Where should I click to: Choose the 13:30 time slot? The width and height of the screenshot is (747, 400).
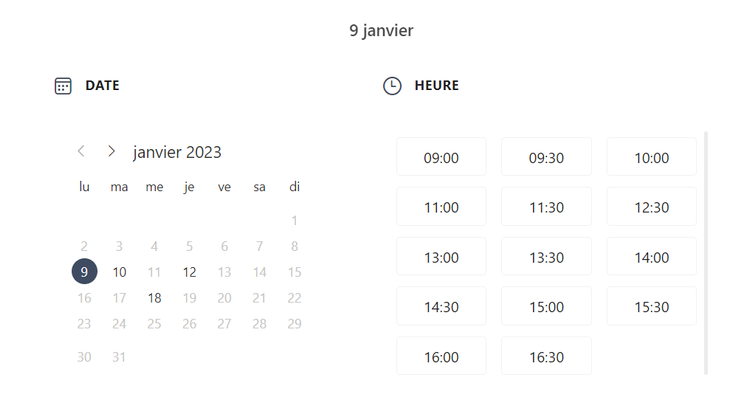tap(546, 257)
